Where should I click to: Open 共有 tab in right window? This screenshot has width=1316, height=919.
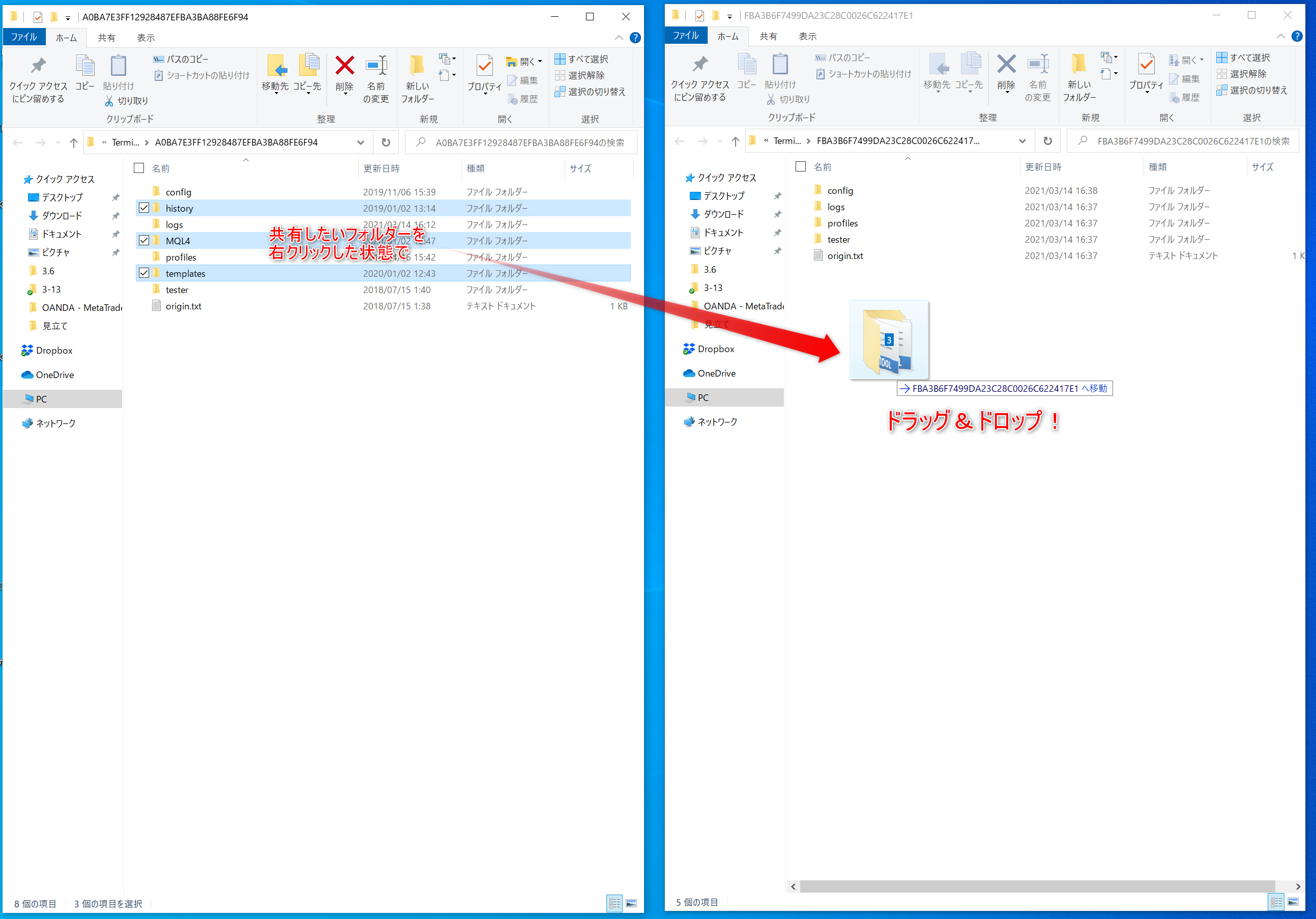coord(768,36)
